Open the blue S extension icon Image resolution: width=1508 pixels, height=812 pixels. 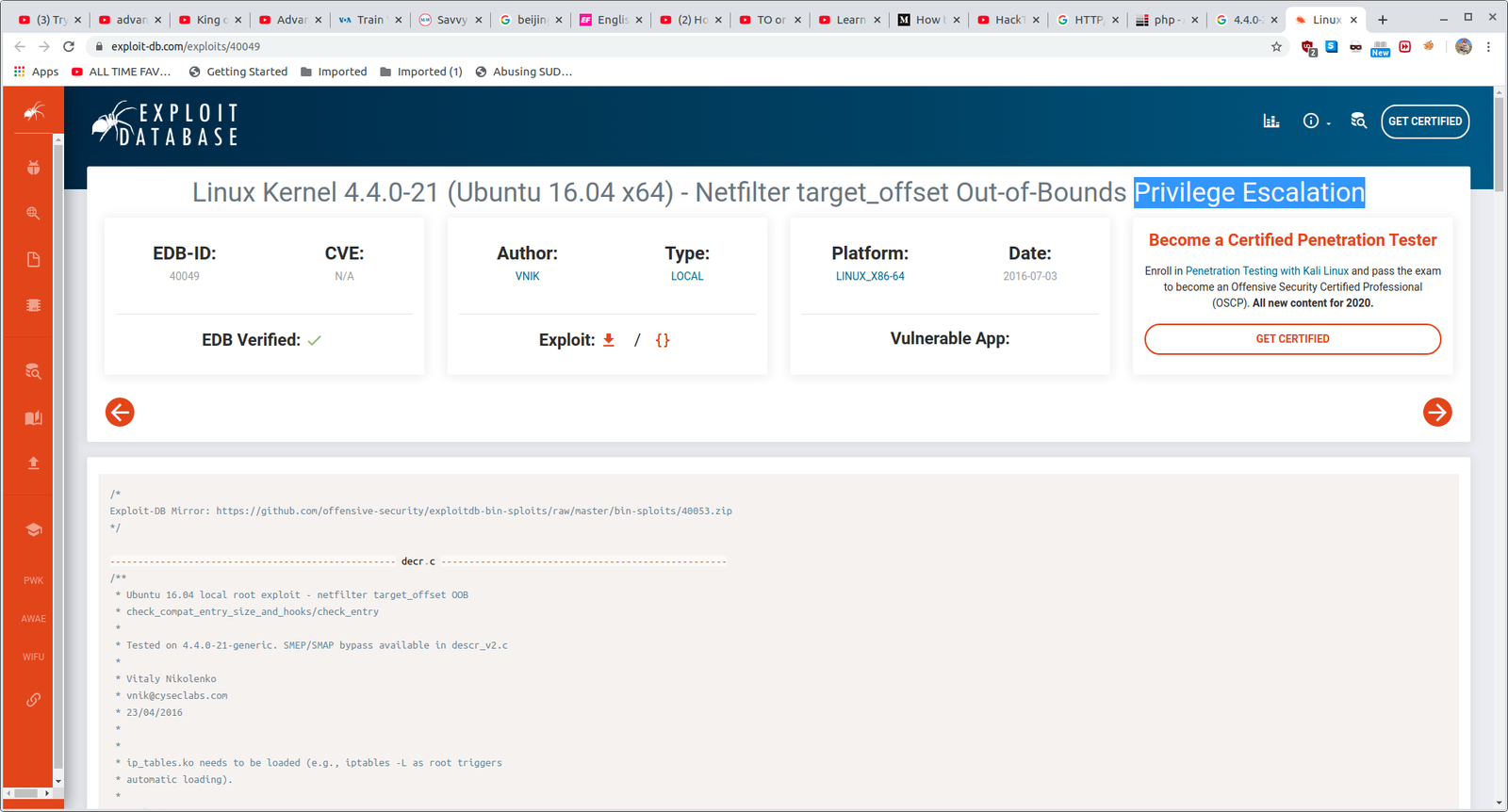pos(1332,46)
